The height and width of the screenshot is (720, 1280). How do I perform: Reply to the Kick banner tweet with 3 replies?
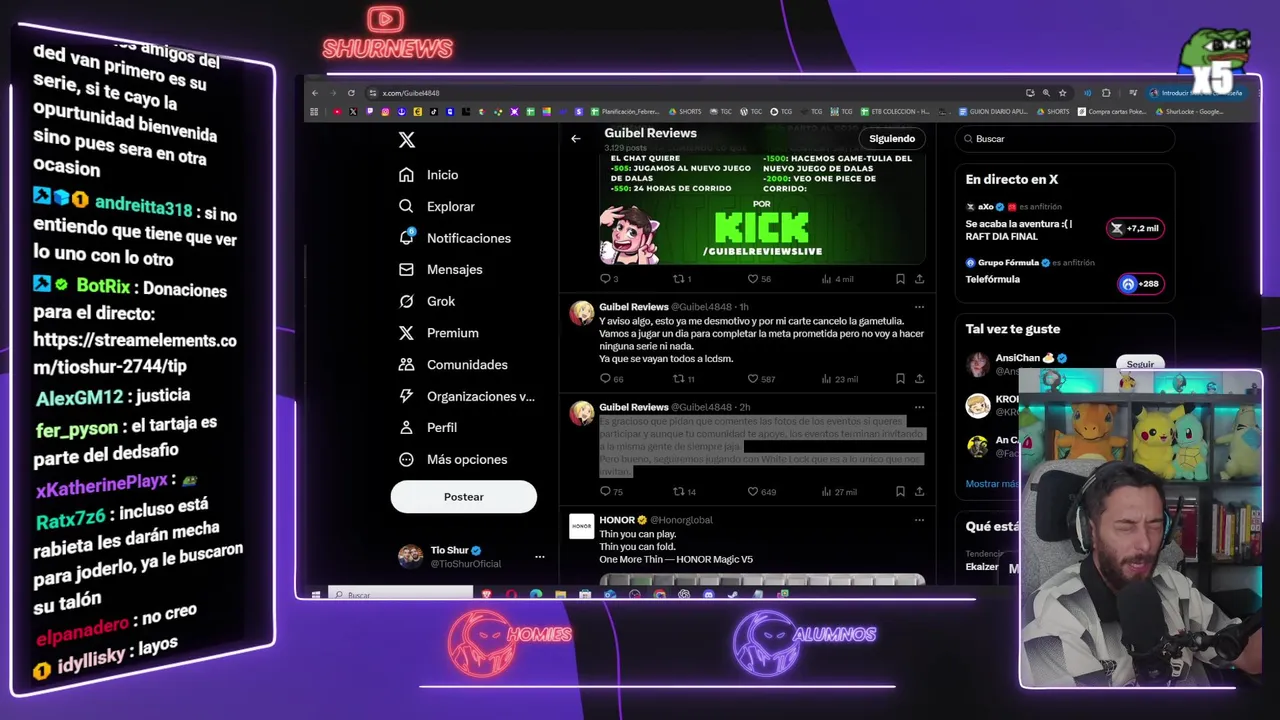(x=608, y=279)
